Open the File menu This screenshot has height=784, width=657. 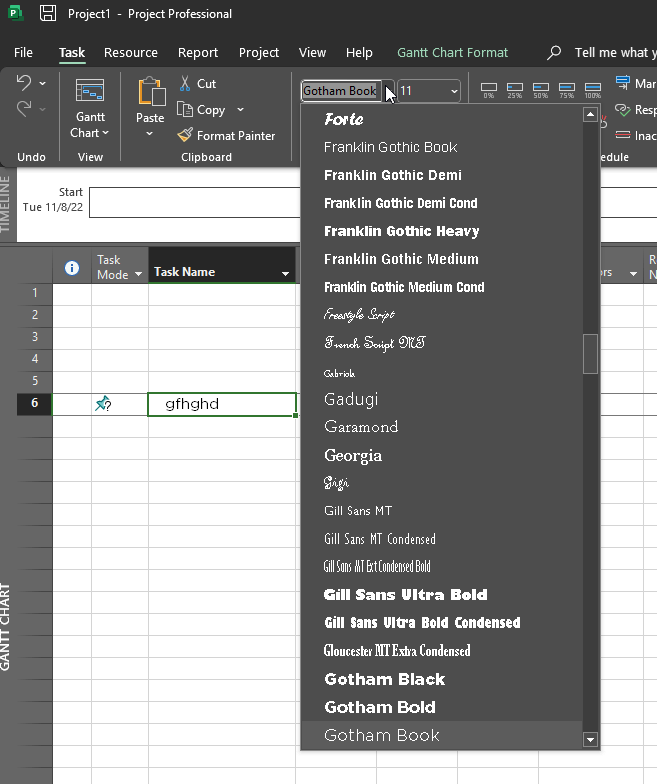(x=23, y=52)
